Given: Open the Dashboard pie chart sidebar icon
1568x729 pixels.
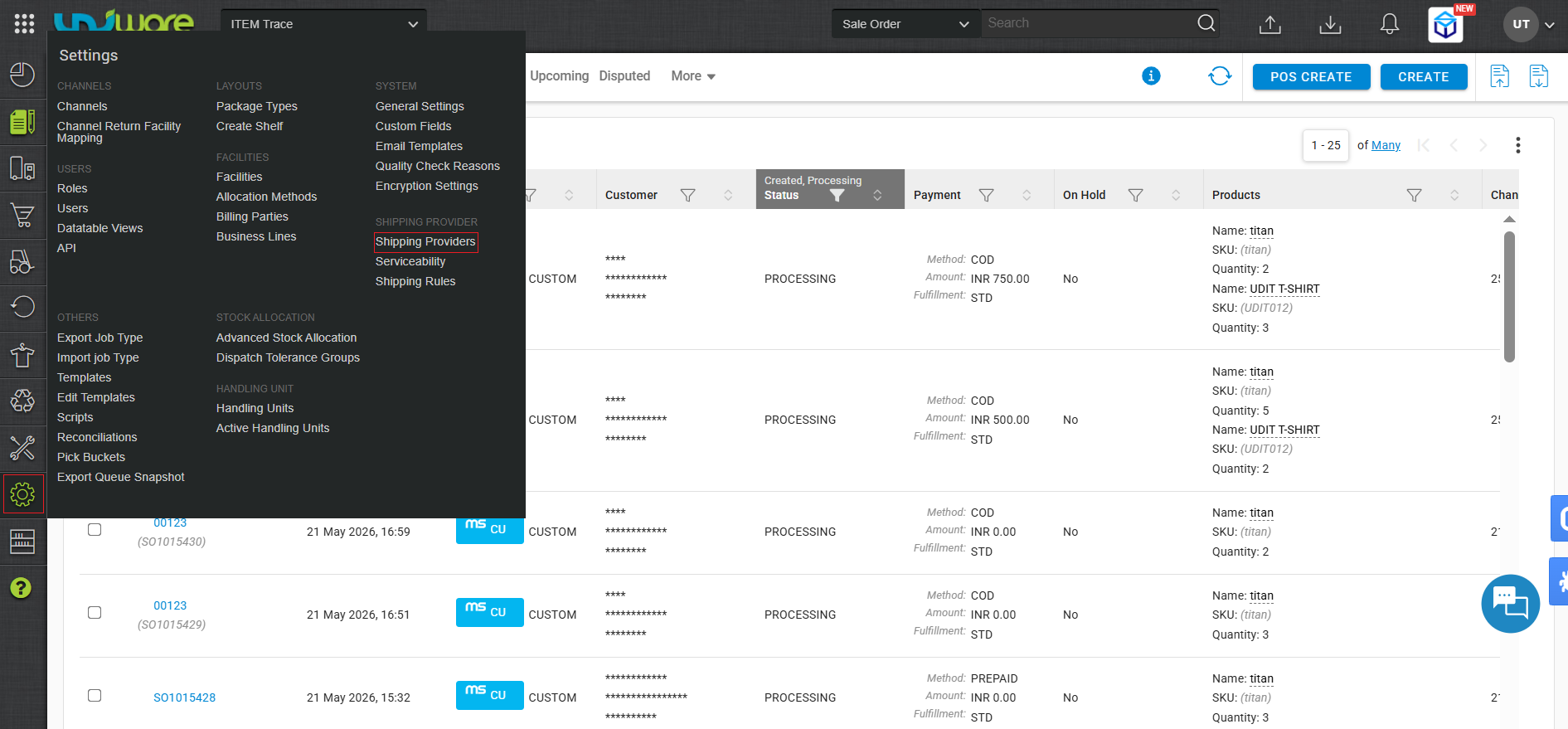Looking at the screenshot, I should 22,75.
